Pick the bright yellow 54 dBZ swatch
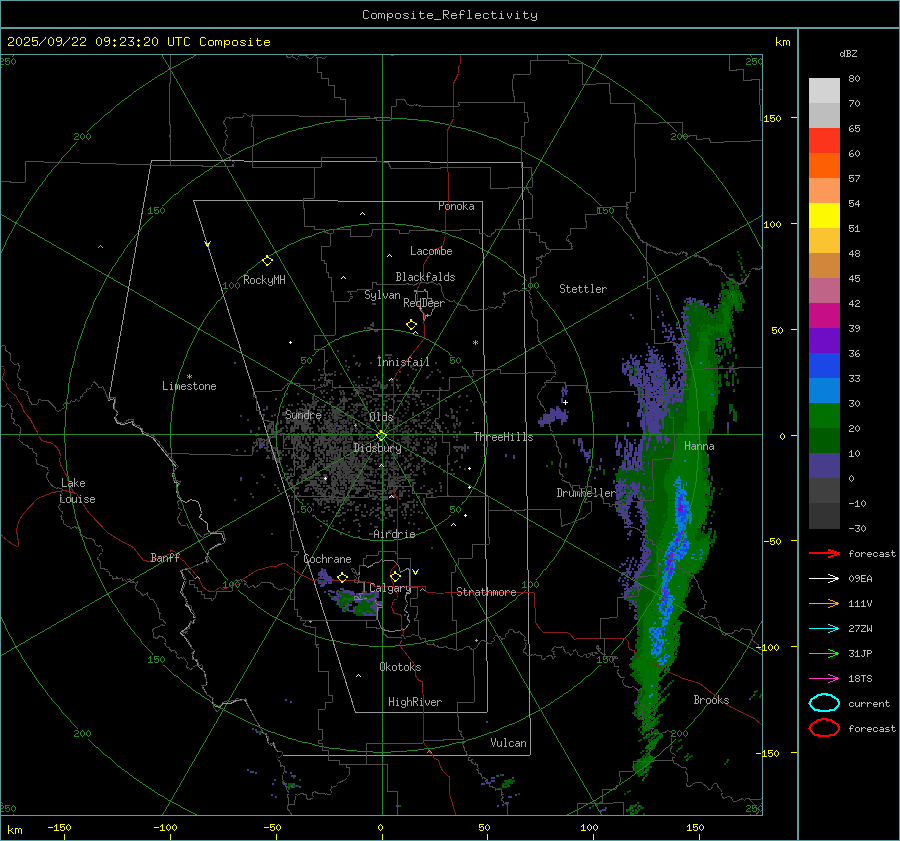The width and height of the screenshot is (900, 841). coord(824,215)
